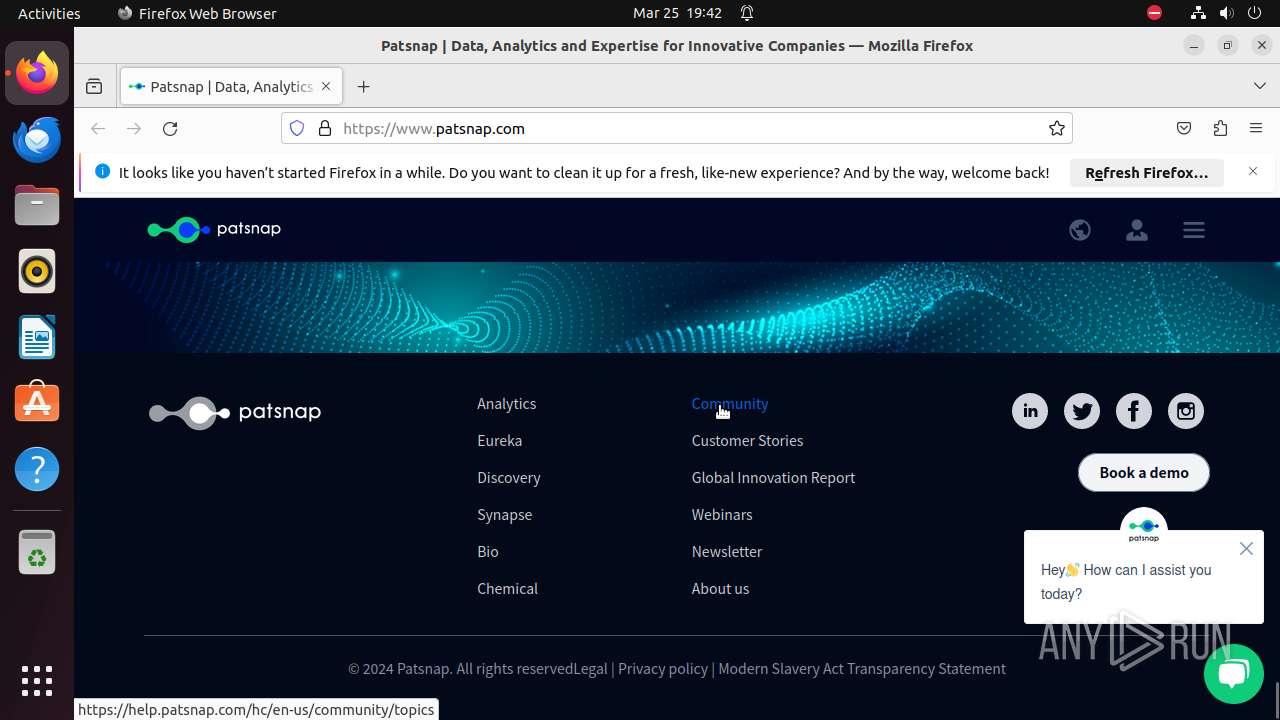Open the Firefox Pocket save icon
The image size is (1280, 720).
[1184, 128]
